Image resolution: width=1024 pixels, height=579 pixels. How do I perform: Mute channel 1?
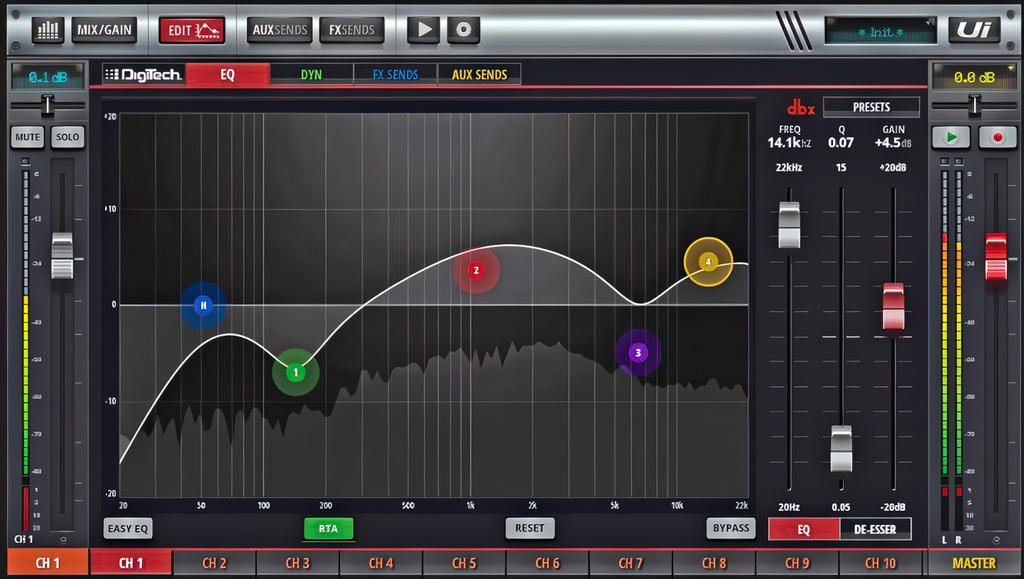pyautogui.click(x=27, y=137)
